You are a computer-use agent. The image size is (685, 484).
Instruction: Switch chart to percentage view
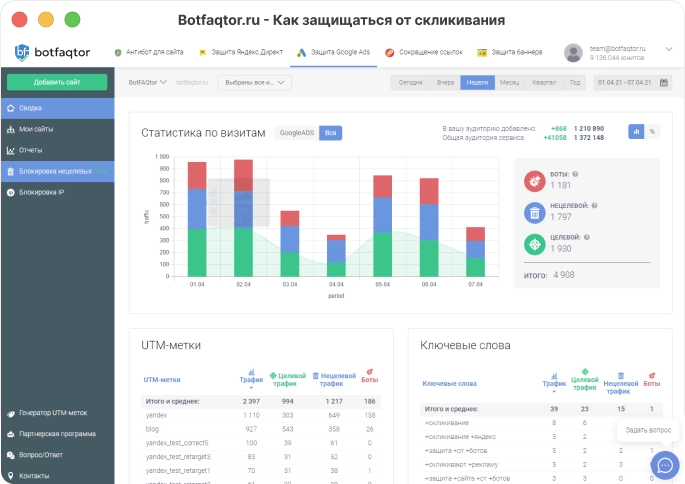click(x=652, y=131)
